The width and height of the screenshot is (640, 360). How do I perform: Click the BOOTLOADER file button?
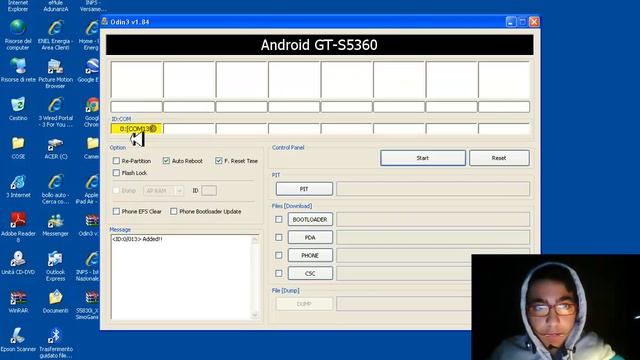point(310,220)
